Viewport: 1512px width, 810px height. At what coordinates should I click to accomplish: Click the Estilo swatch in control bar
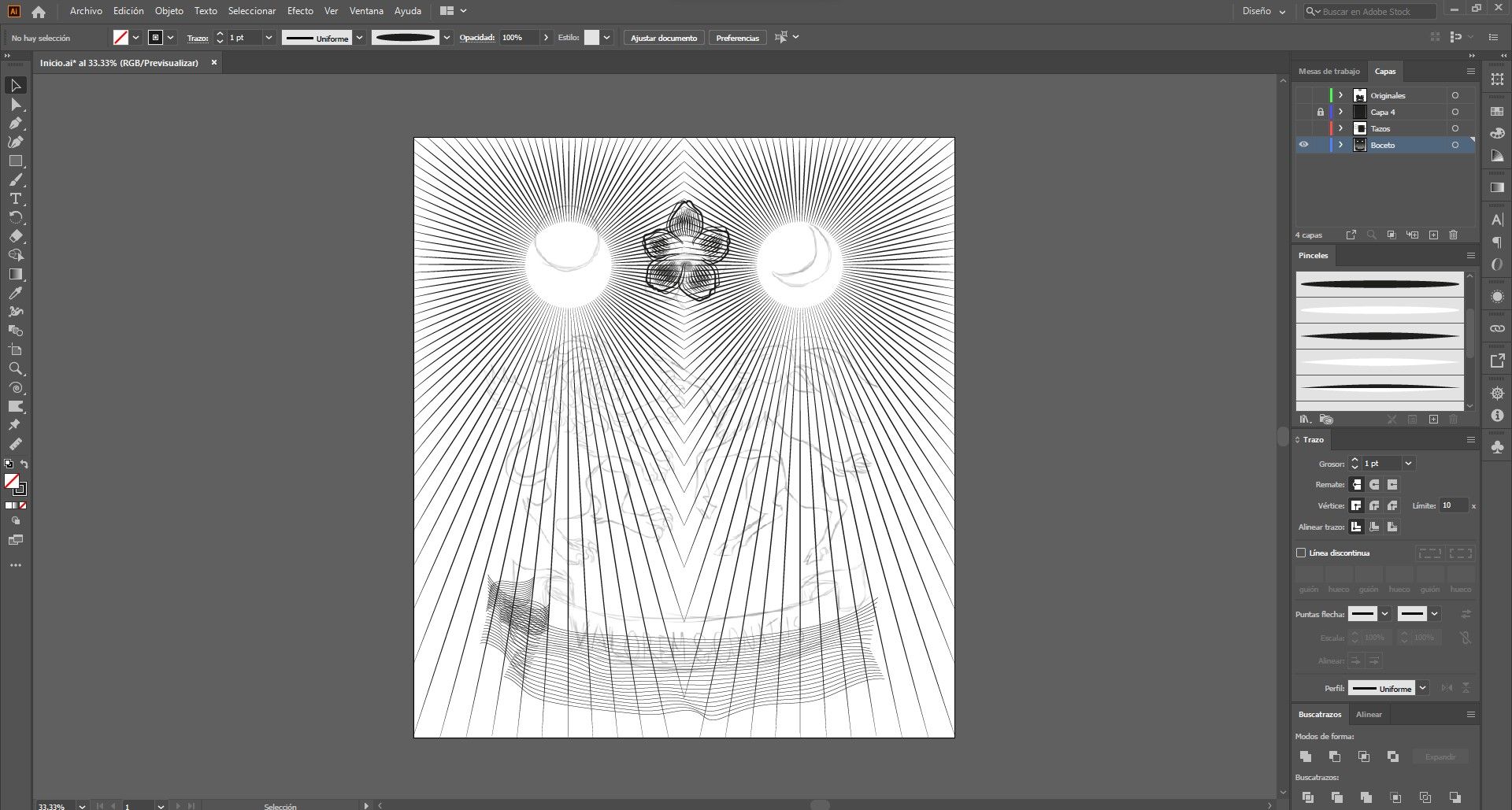pos(592,38)
